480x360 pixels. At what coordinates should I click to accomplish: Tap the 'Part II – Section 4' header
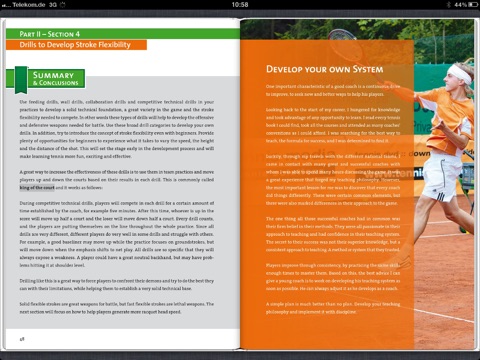49,34
